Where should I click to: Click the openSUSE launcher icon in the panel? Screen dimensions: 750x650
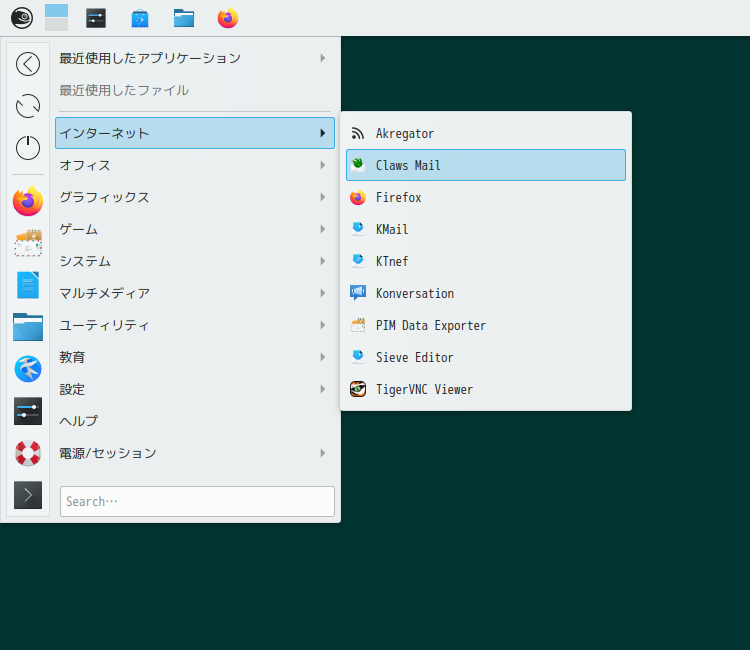click(x=22, y=18)
